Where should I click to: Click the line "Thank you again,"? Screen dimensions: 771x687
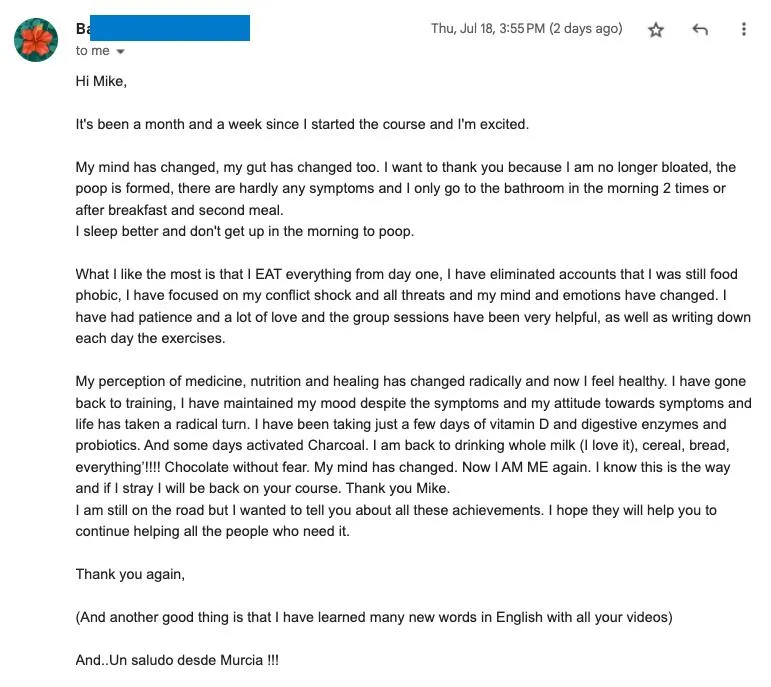pyautogui.click(x=130, y=574)
